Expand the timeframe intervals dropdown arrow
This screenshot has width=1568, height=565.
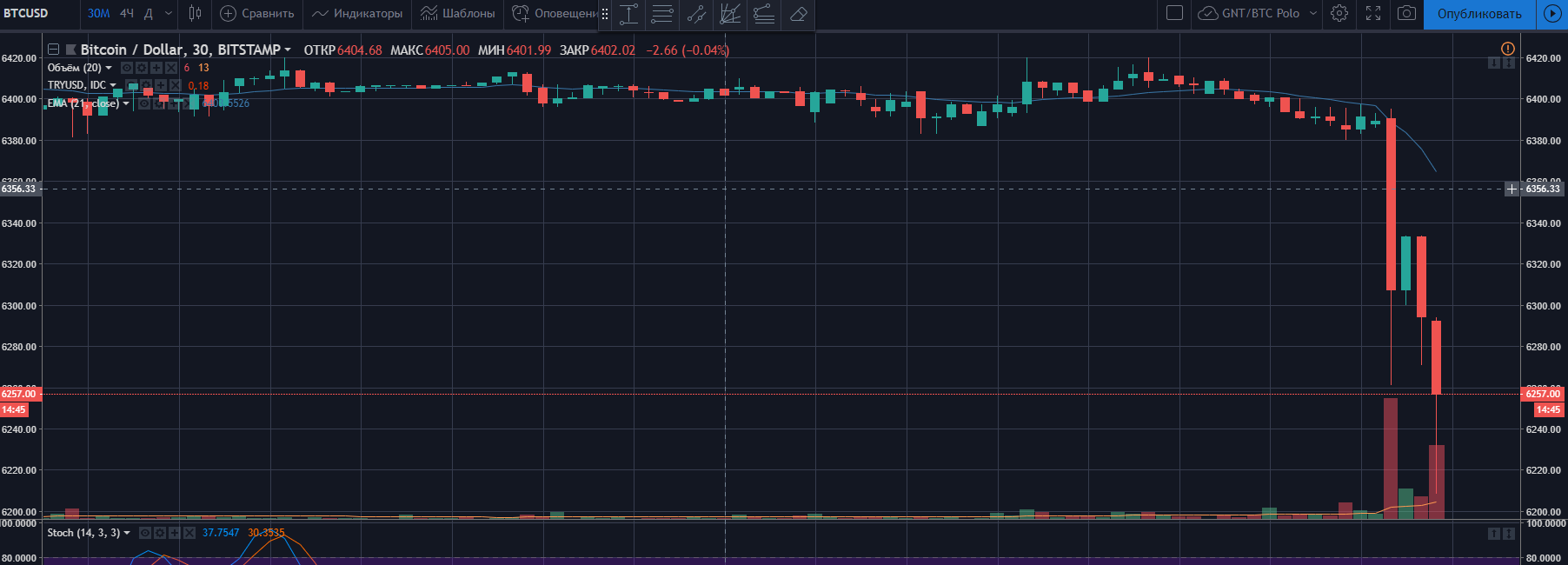pyautogui.click(x=169, y=13)
